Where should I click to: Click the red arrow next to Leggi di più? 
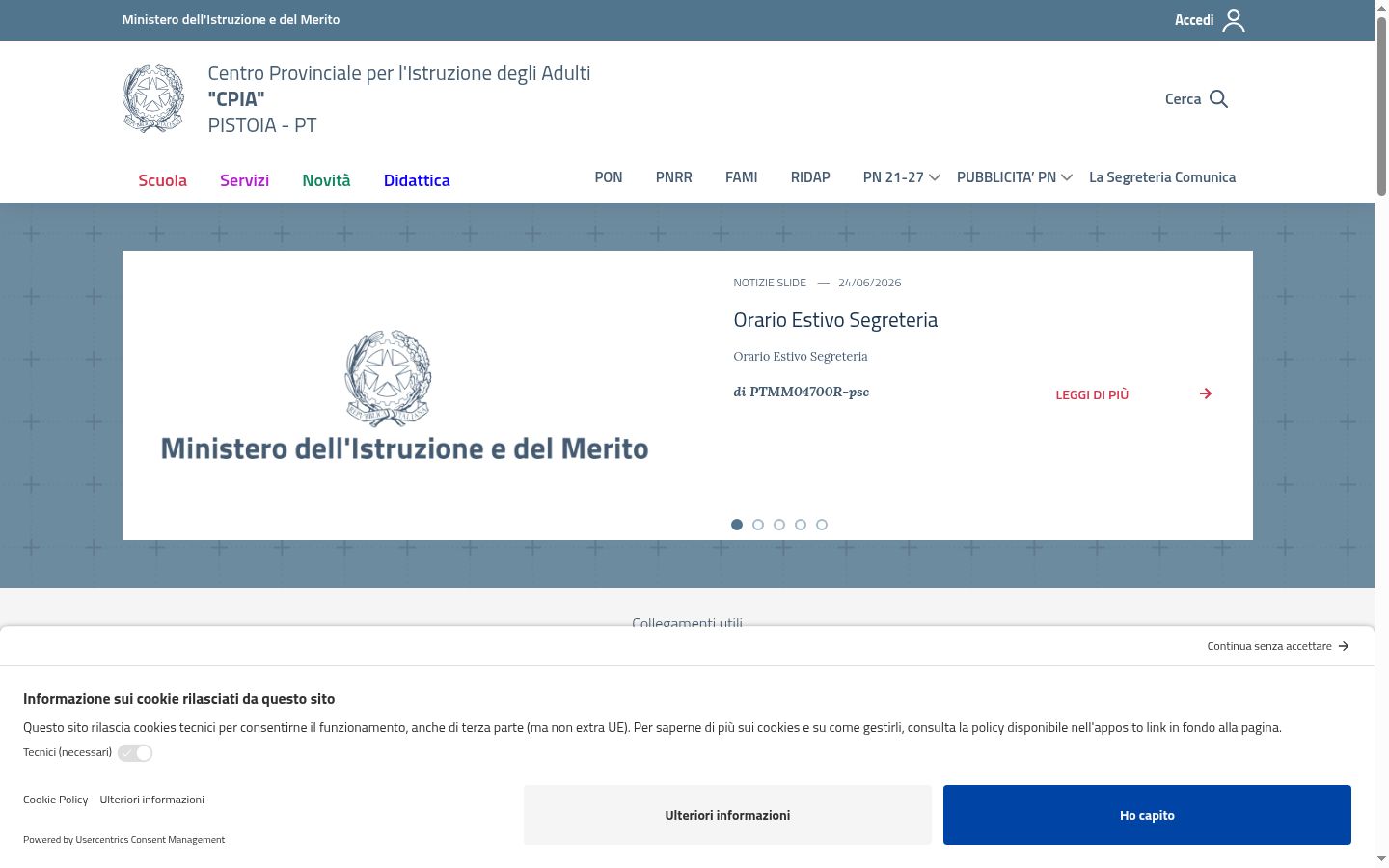coord(1206,393)
